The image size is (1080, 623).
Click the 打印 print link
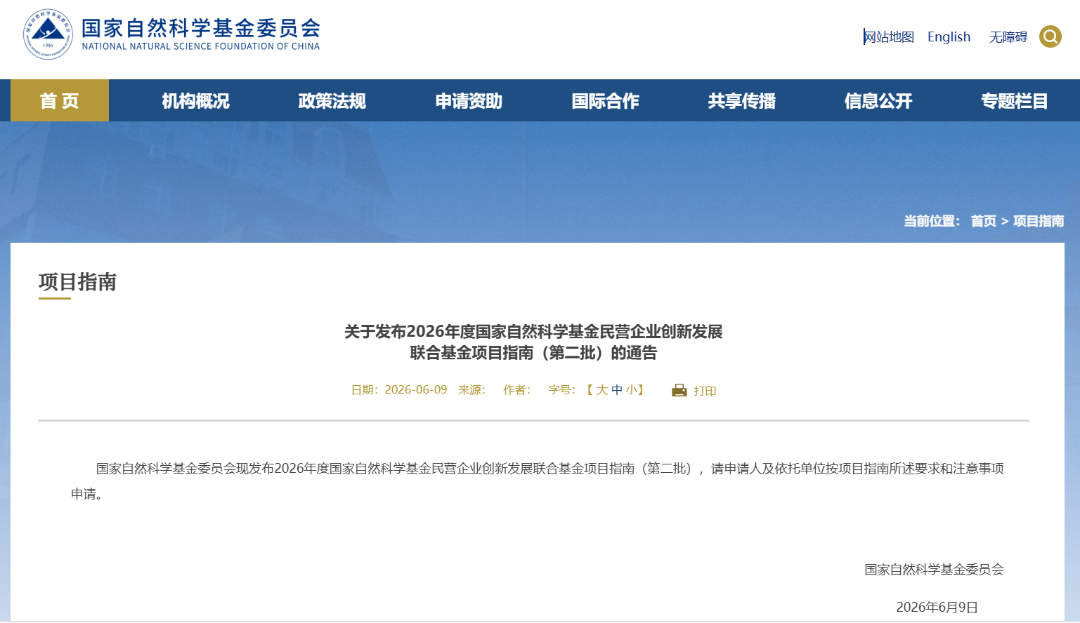pyautogui.click(x=705, y=390)
